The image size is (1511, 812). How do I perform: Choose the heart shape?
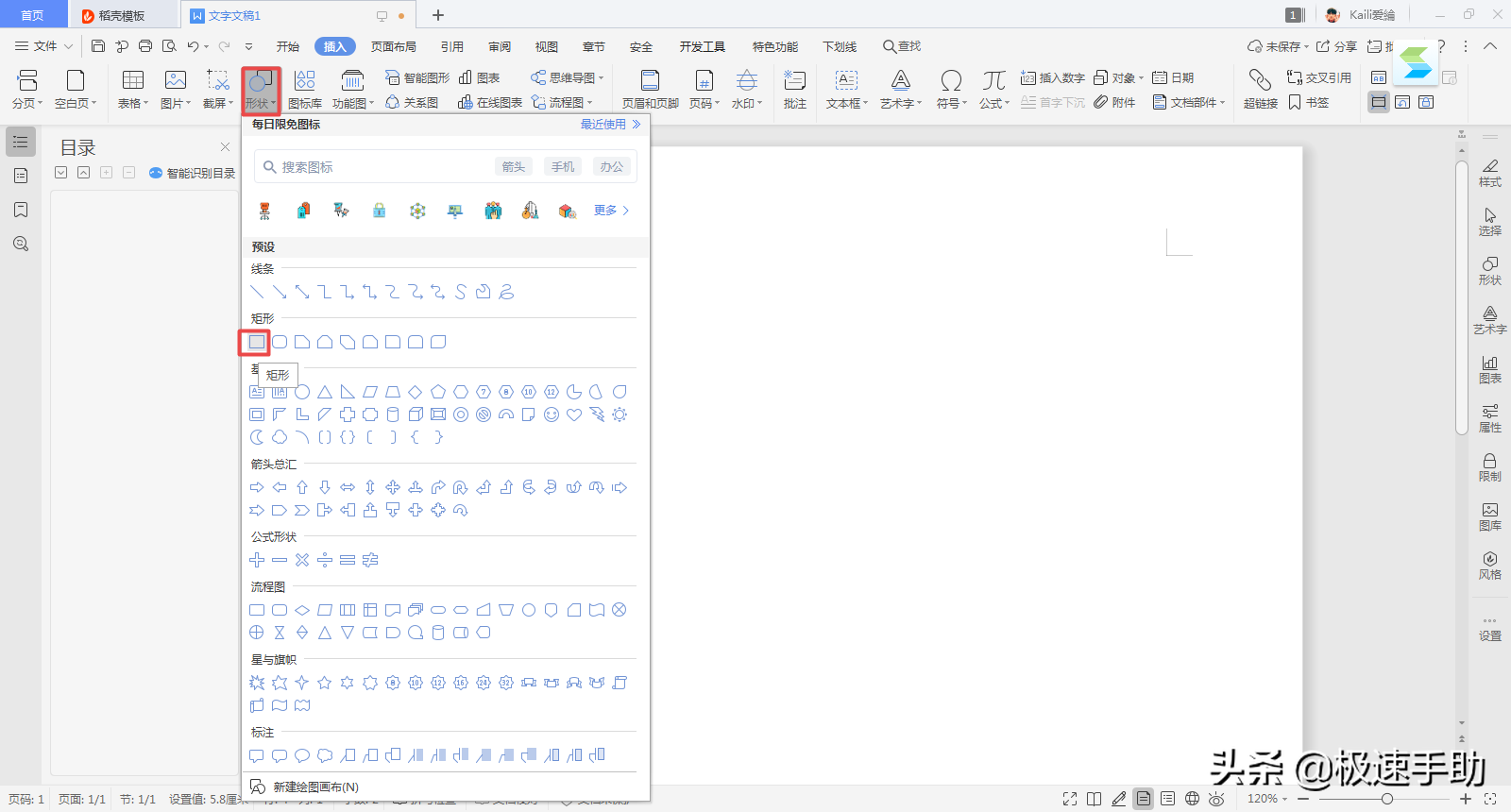(x=574, y=414)
